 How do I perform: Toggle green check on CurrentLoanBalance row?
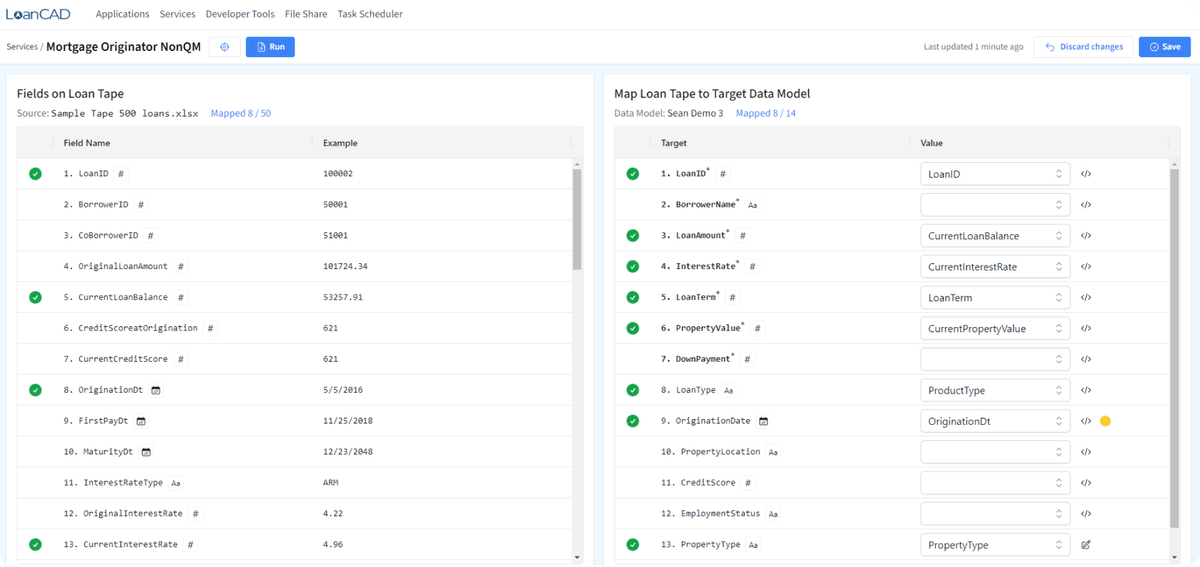click(x=36, y=297)
